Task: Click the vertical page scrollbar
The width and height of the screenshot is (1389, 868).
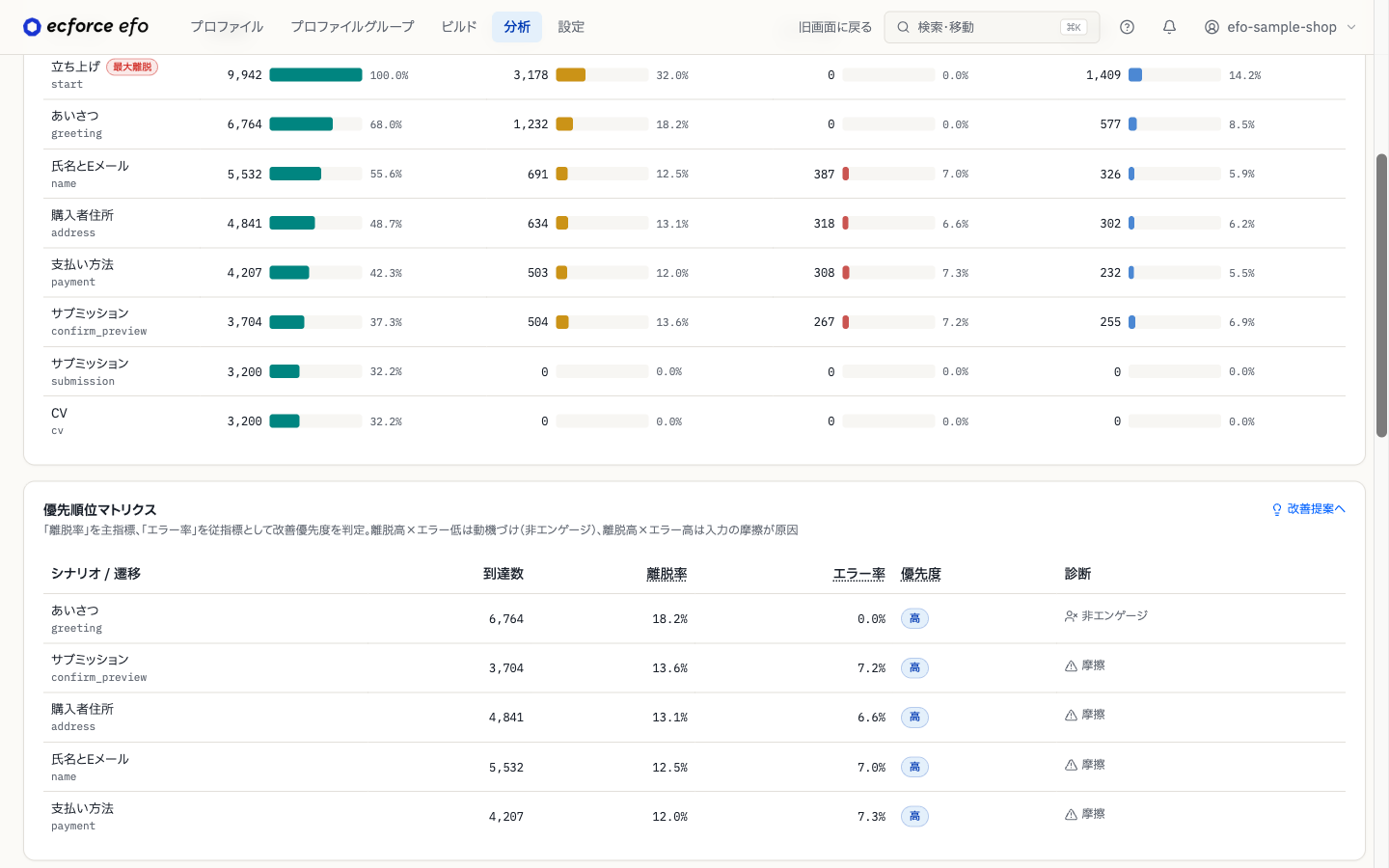Action: [1382, 295]
